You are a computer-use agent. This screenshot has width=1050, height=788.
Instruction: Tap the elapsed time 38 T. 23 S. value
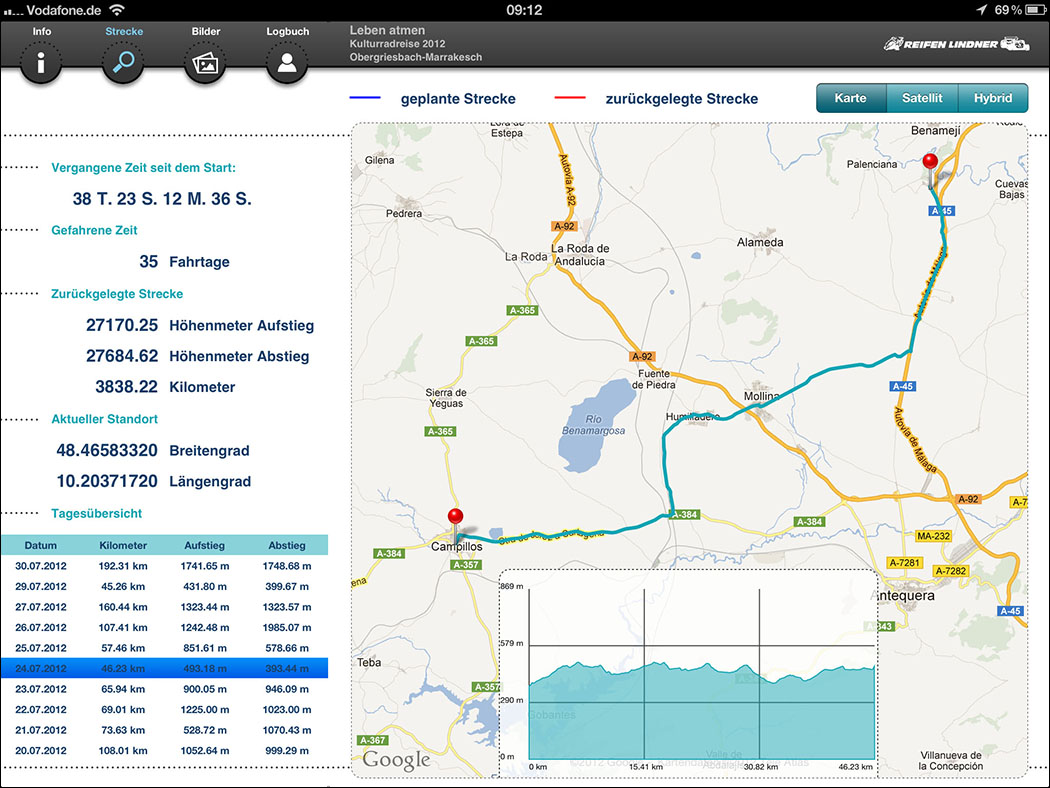162,199
